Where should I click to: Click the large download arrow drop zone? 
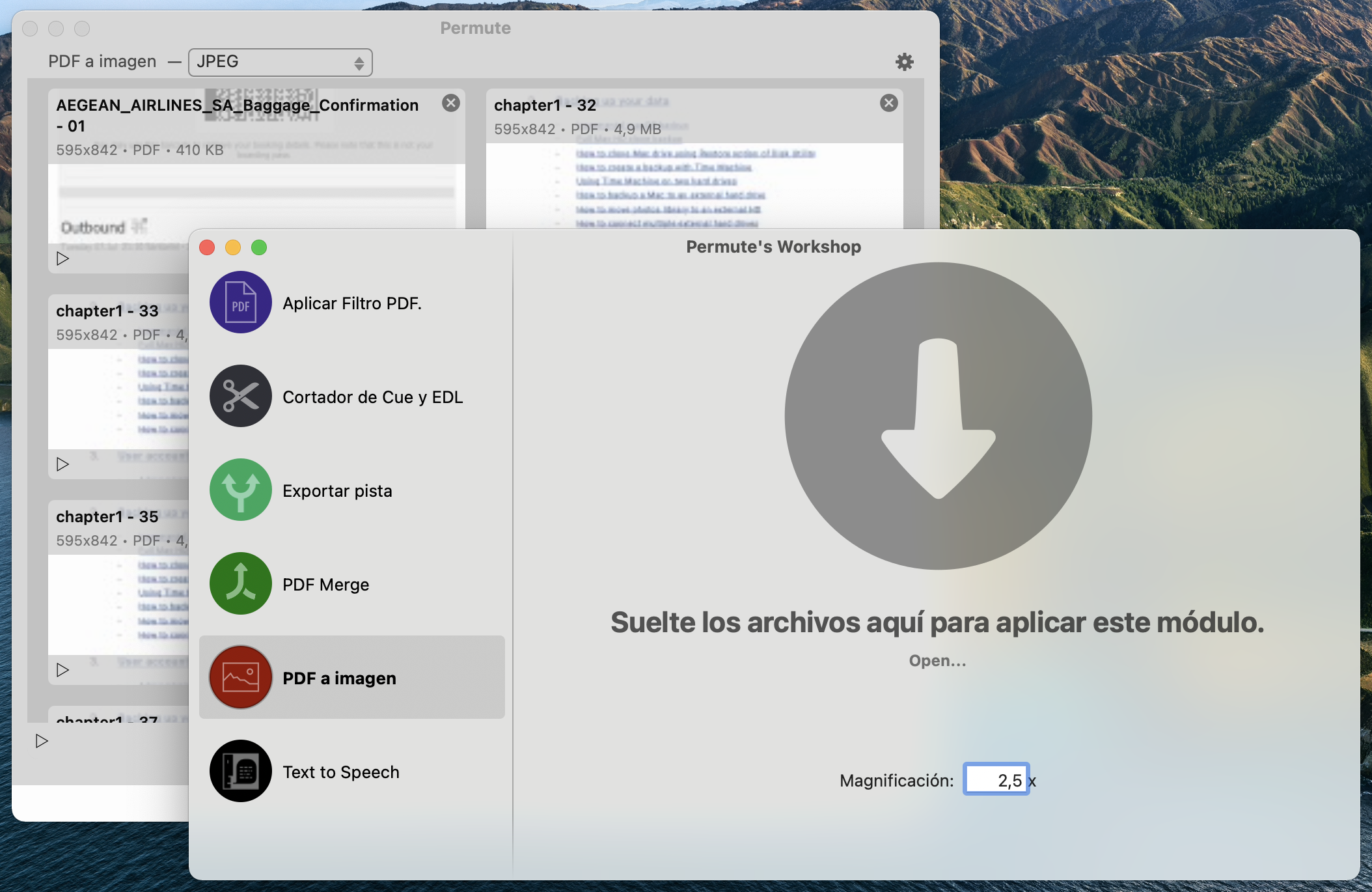(938, 416)
